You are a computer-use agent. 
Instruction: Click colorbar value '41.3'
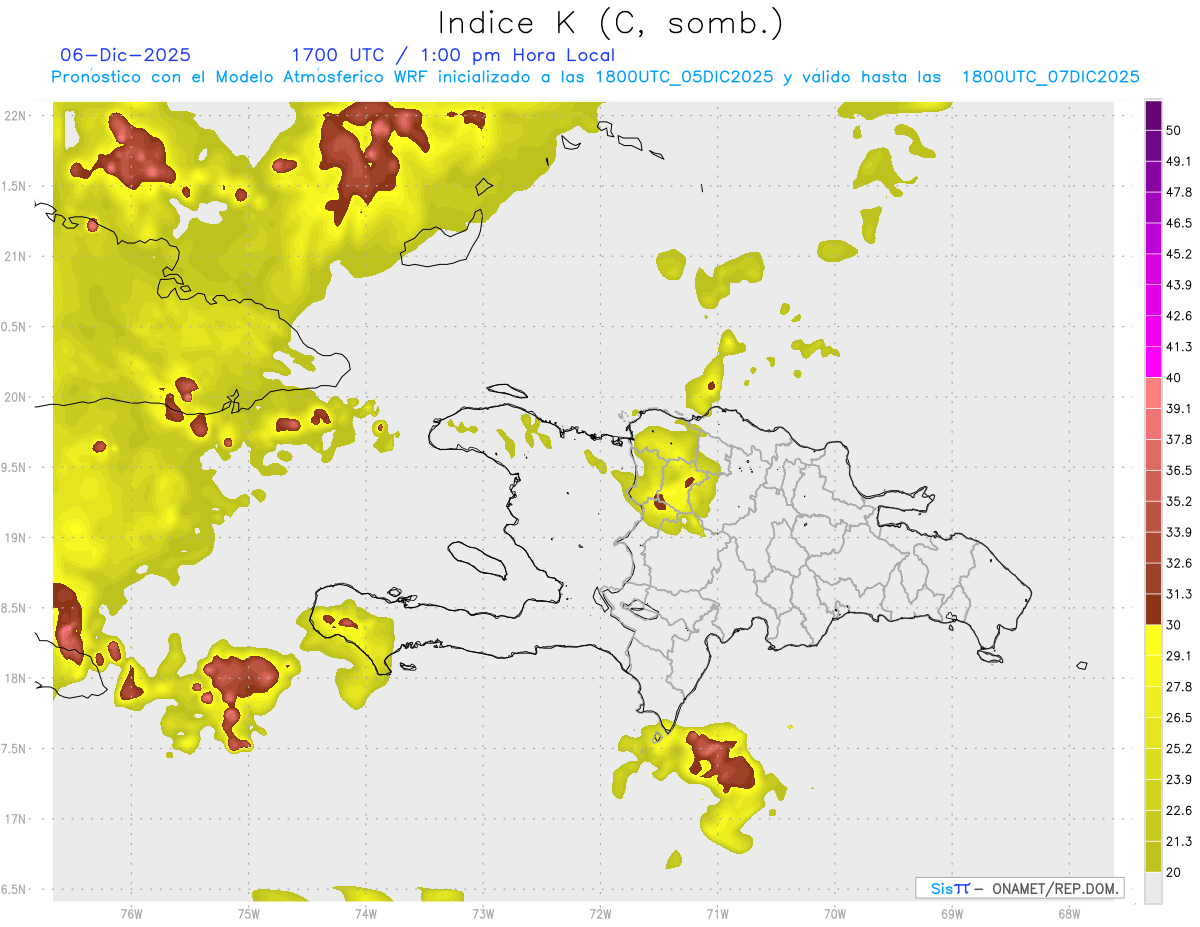click(1179, 347)
